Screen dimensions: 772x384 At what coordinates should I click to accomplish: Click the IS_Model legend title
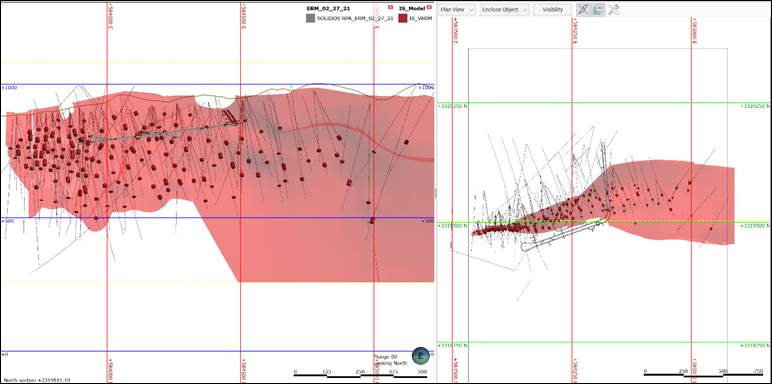pos(414,8)
